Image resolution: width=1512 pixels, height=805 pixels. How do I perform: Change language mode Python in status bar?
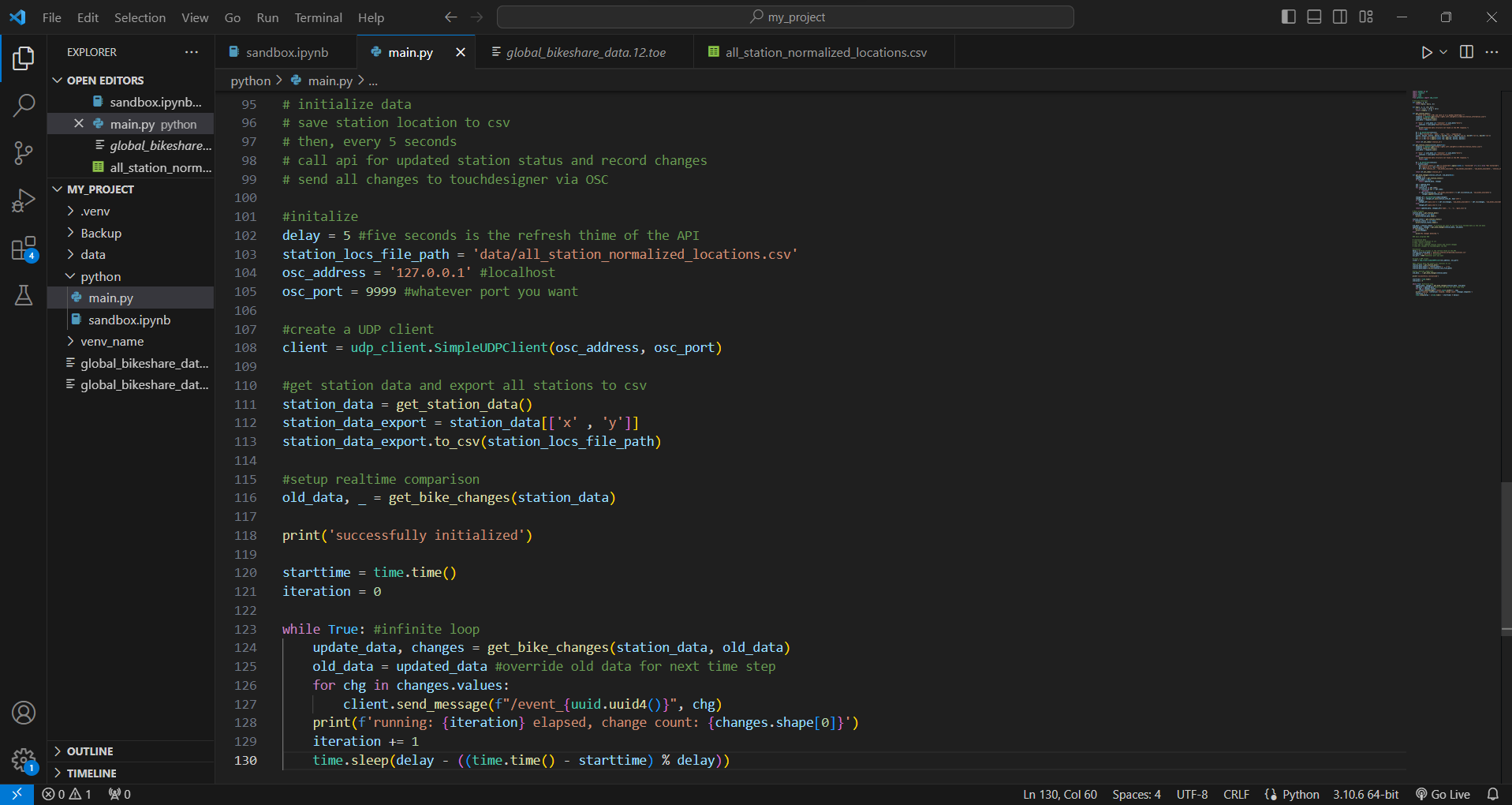pos(1301,794)
